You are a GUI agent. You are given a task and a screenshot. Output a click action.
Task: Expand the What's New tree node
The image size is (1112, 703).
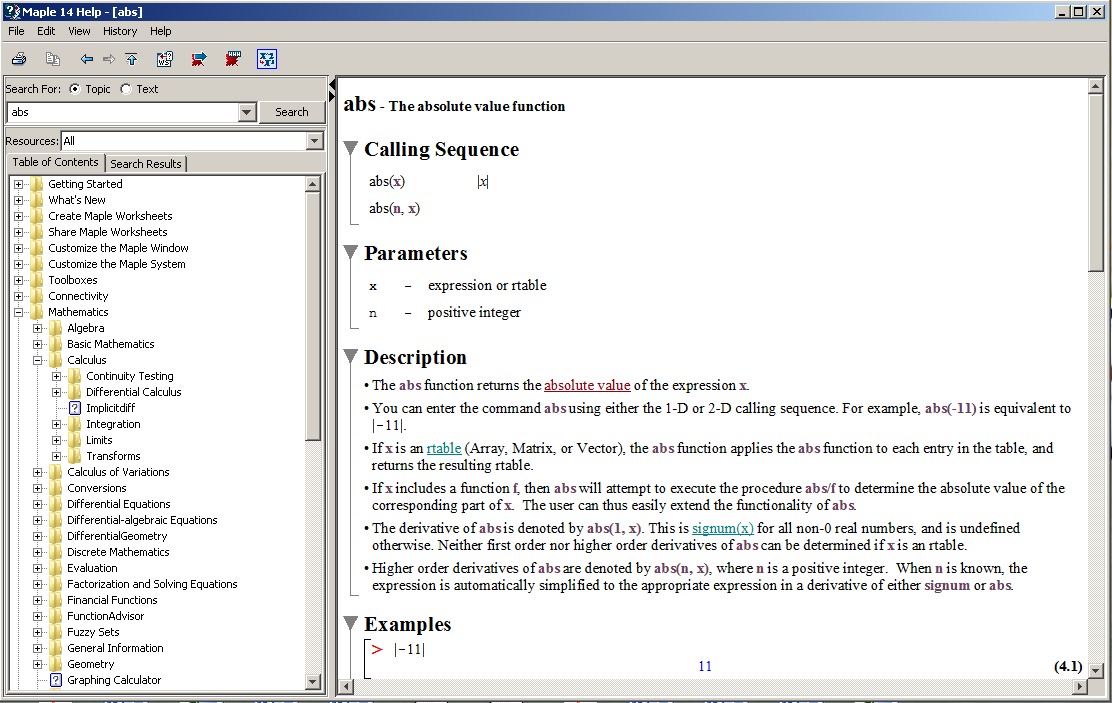click(x=18, y=200)
